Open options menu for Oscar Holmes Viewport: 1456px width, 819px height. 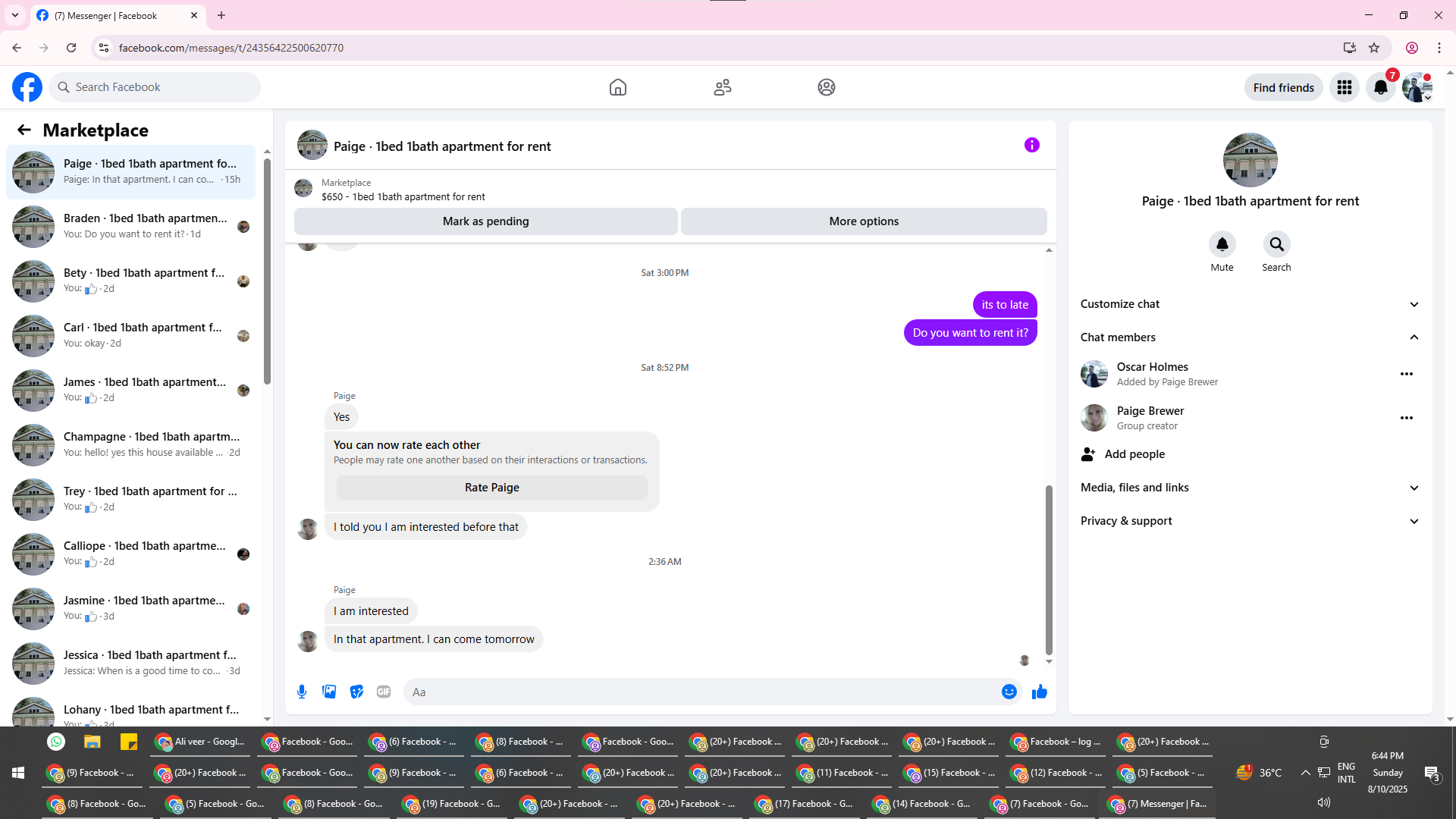click(x=1406, y=374)
